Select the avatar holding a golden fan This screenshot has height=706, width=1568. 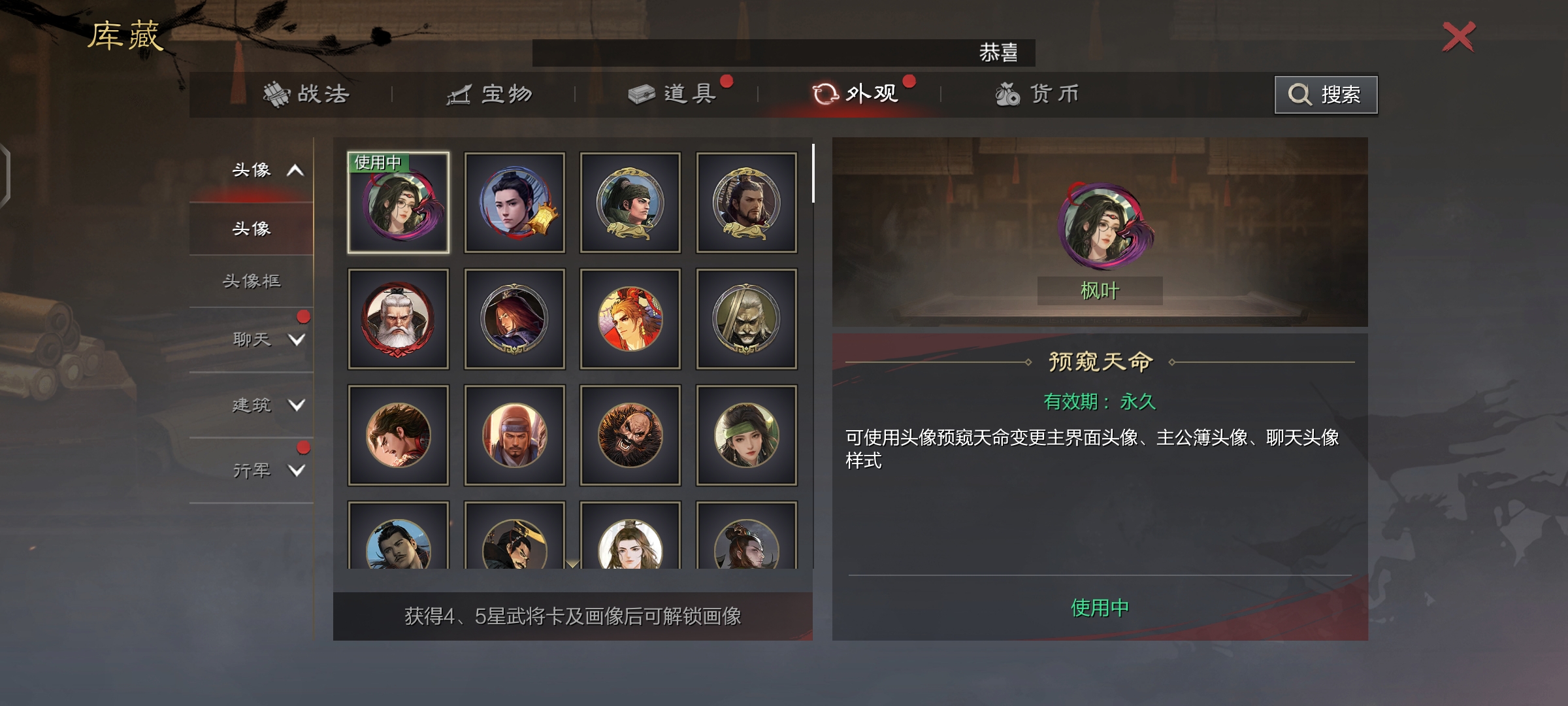click(514, 203)
